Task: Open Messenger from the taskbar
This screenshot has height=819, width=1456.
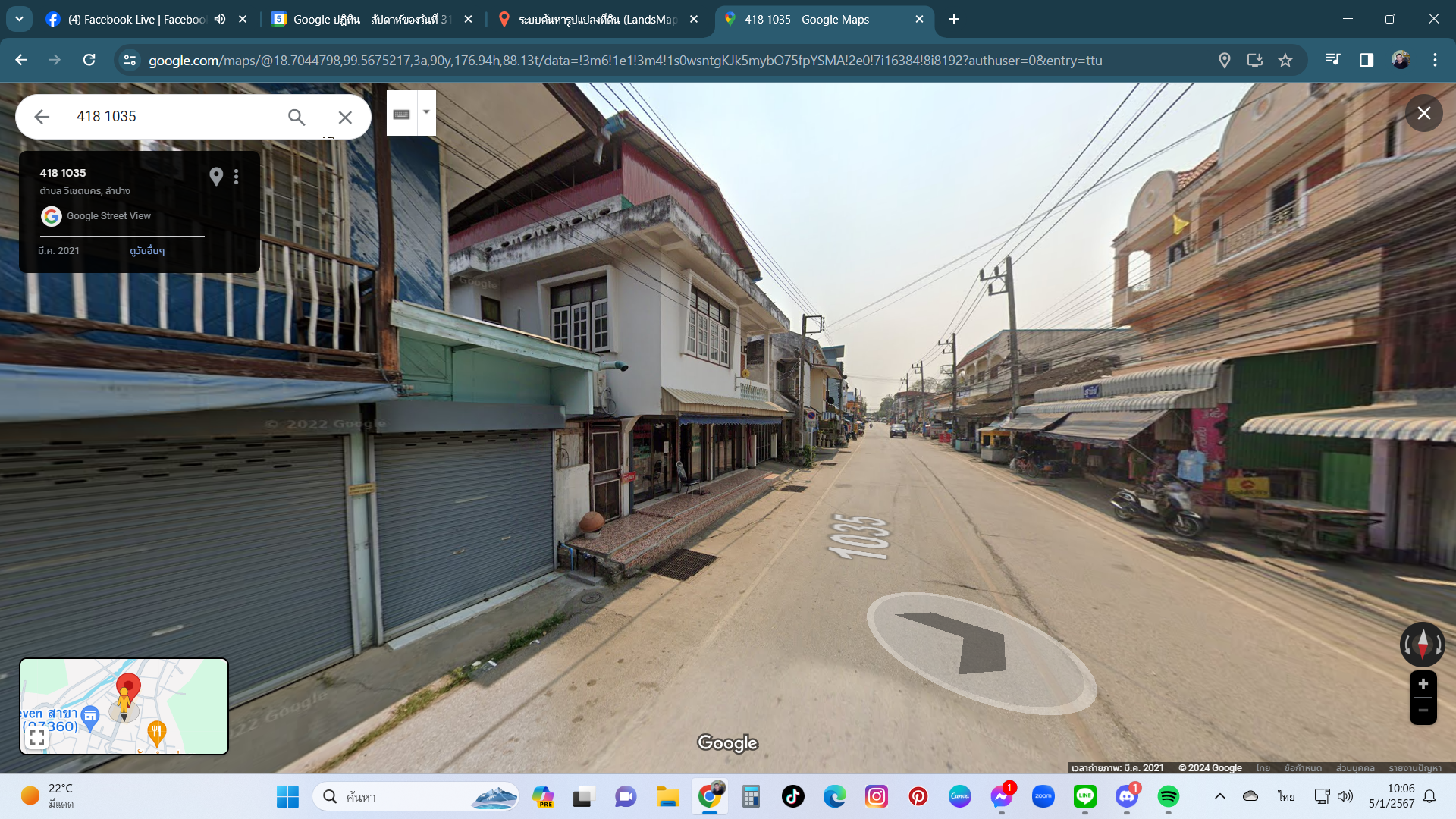Action: pyautogui.click(x=1001, y=796)
